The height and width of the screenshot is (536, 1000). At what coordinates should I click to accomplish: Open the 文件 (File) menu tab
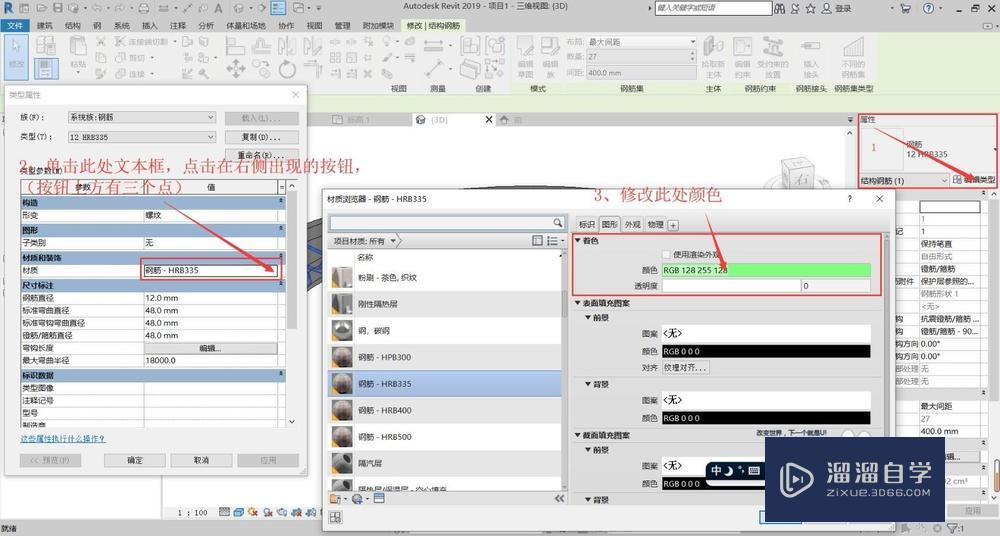[x=15, y=26]
